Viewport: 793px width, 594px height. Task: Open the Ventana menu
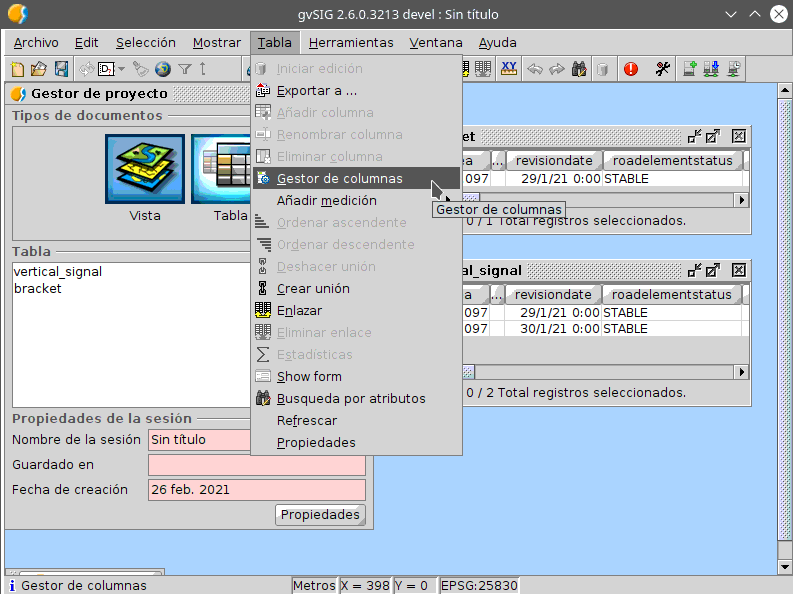click(x=436, y=42)
